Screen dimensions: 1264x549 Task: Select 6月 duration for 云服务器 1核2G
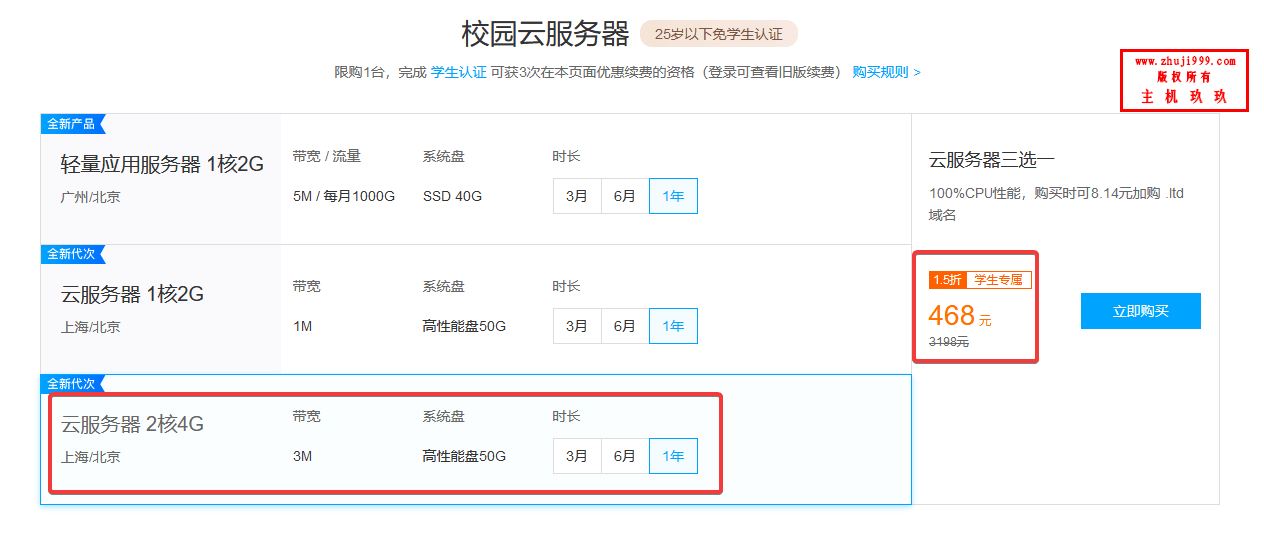pos(625,326)
